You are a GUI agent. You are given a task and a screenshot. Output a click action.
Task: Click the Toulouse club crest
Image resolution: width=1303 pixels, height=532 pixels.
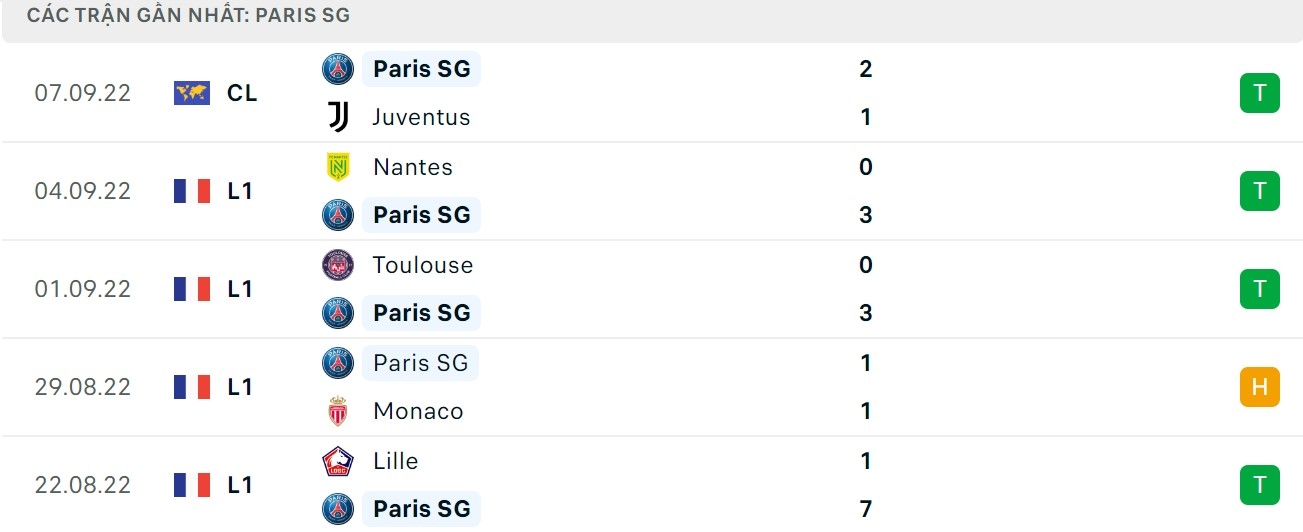tap(338, 265)
